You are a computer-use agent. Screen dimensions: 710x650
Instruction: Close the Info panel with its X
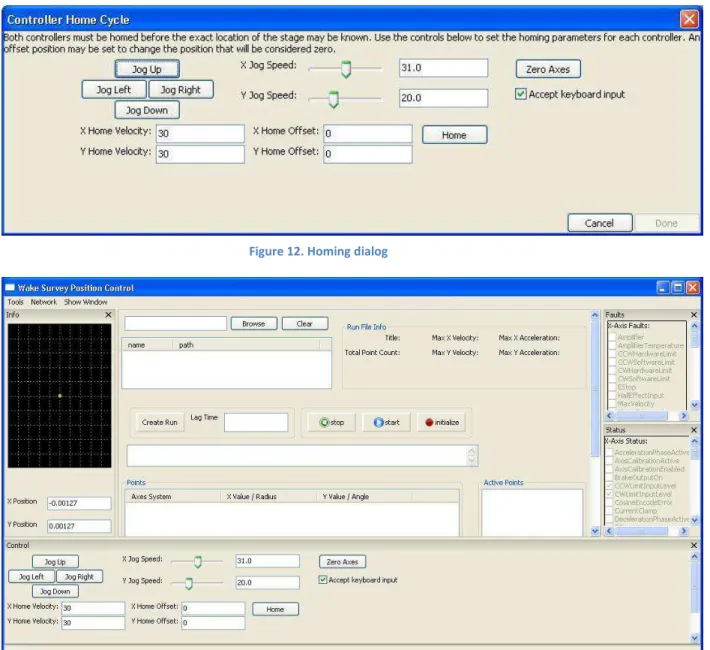coord(108,314)
